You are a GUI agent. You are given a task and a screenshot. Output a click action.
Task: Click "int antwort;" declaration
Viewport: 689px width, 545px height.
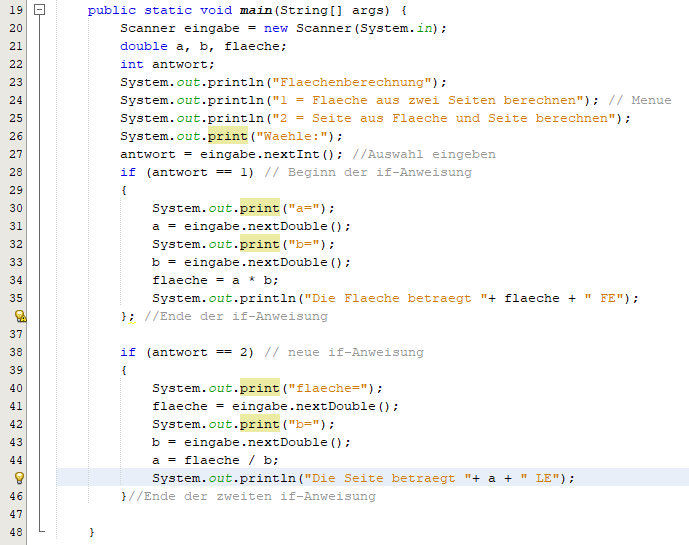(167, 64)
